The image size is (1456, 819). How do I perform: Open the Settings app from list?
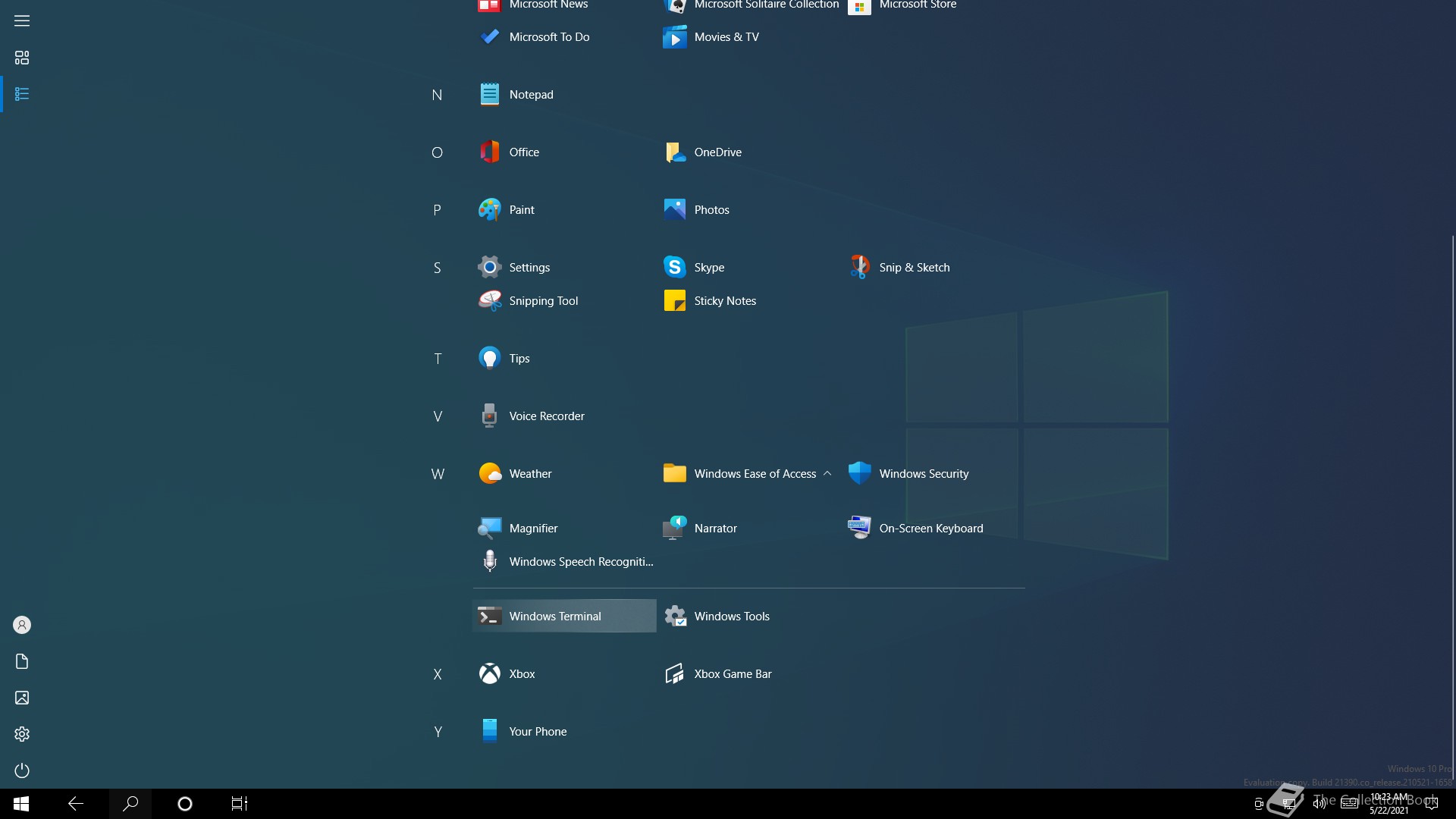(564, 267)
